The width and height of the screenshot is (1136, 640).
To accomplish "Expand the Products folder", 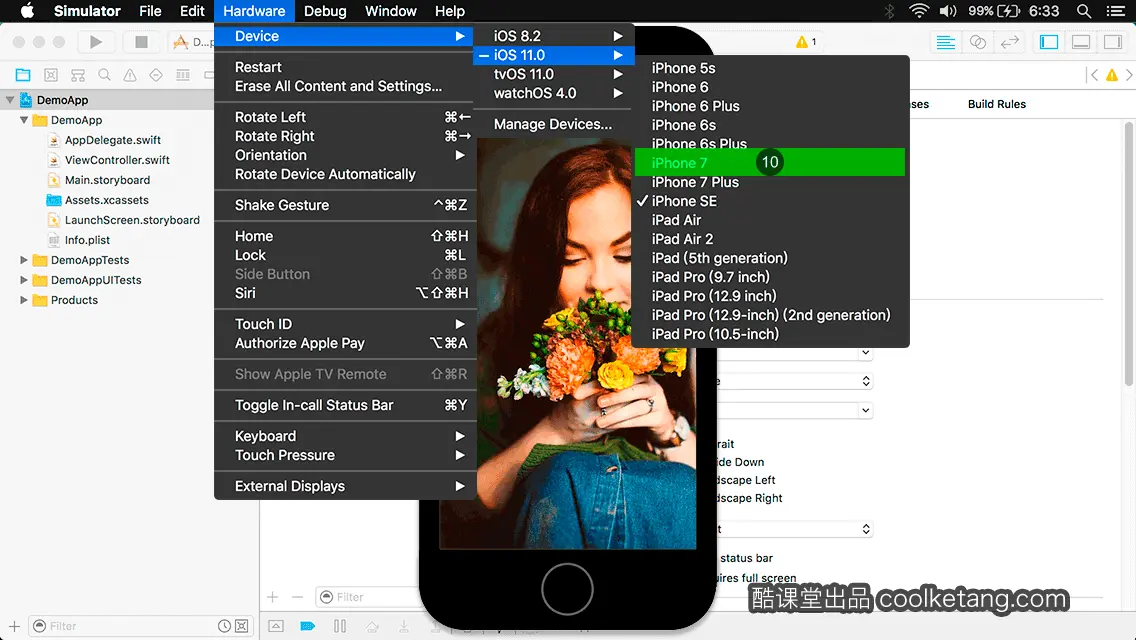I will pos(24,299).
